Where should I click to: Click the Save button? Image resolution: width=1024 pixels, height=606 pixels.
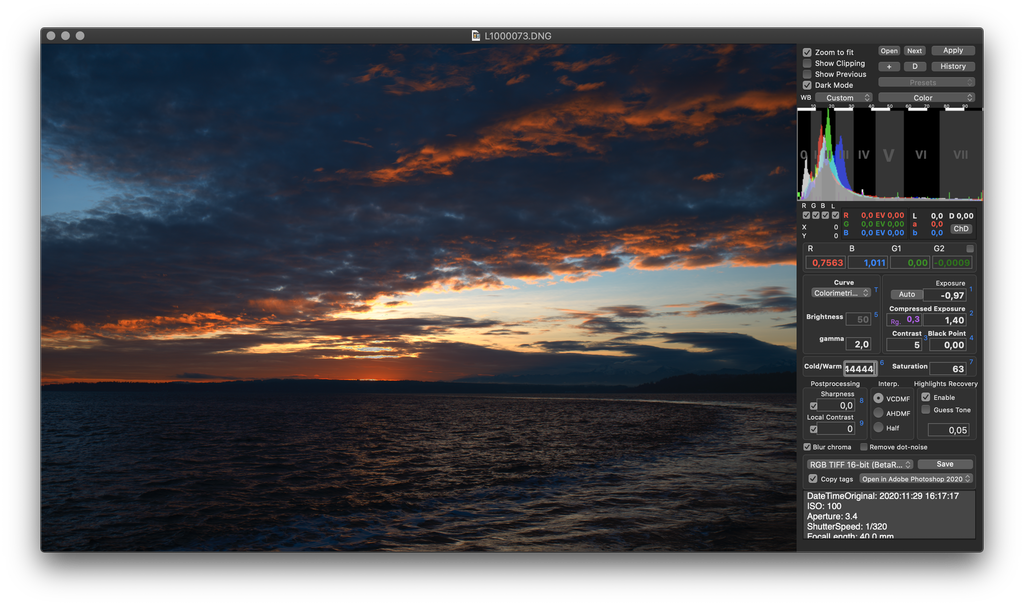(x=944, y=464)
